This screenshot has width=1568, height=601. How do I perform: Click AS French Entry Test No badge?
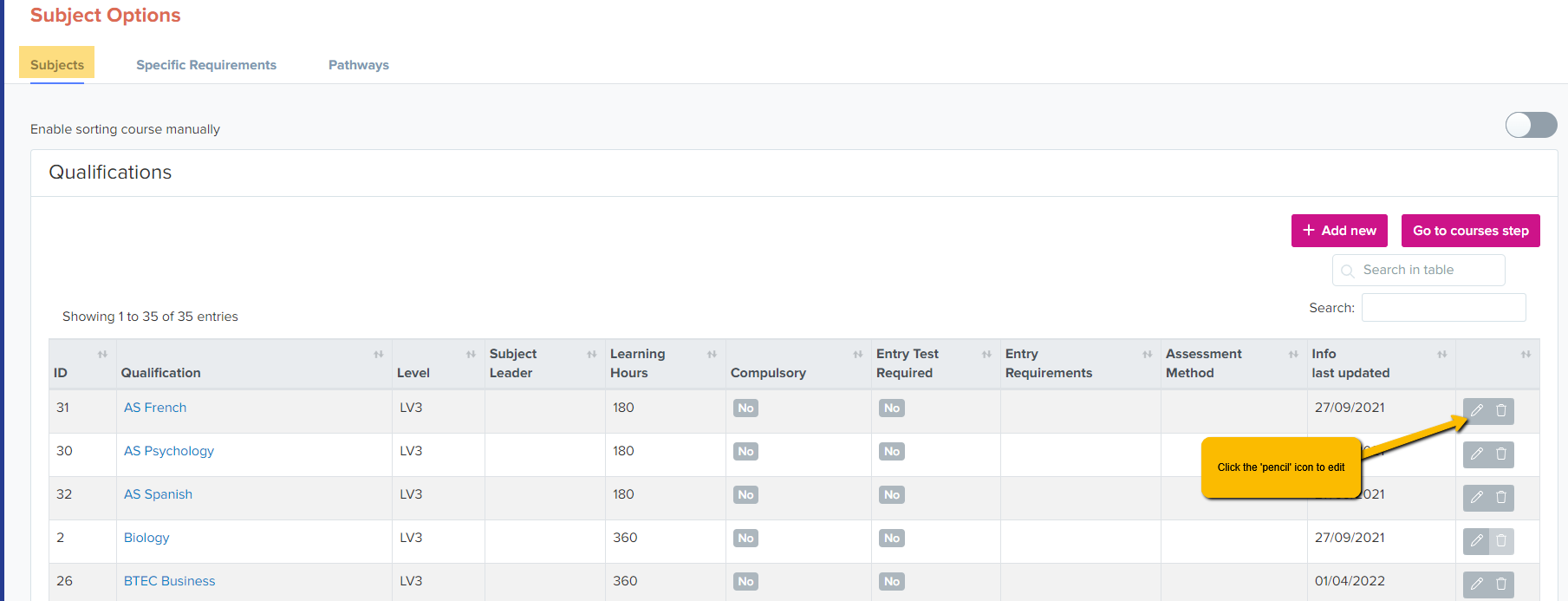coord(892,408)
